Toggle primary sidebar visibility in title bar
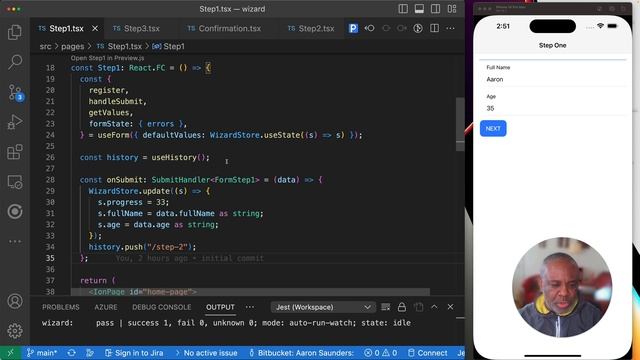 click(x=403, y=9)
